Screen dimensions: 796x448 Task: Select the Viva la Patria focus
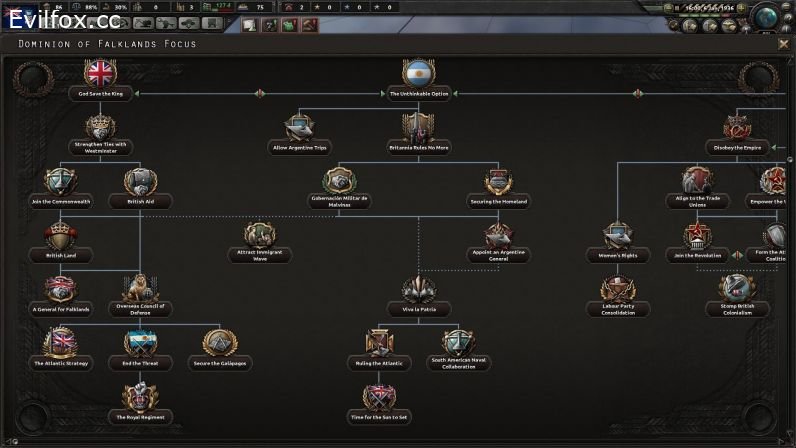[x=418, y=291]
